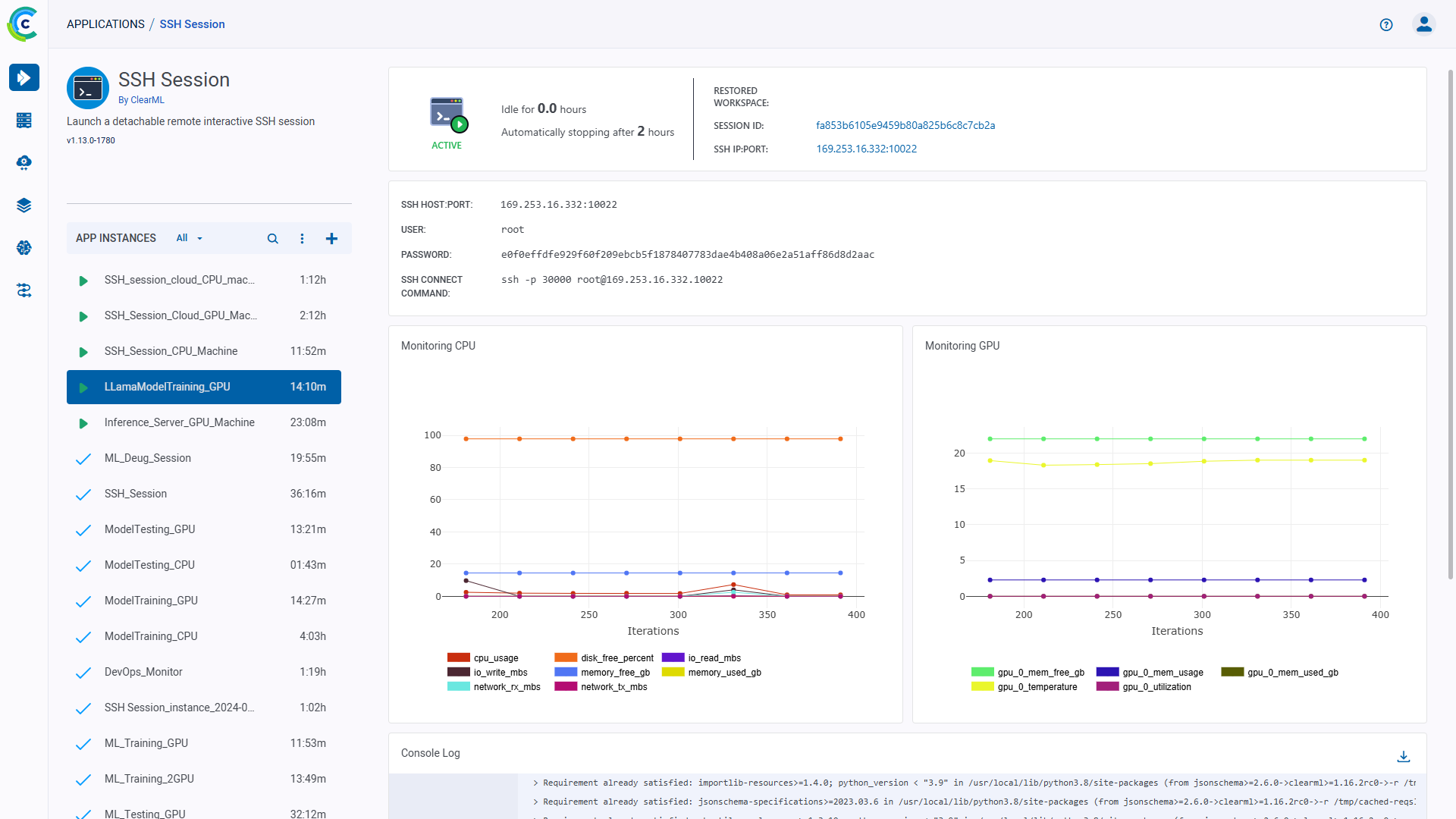The width and height of the screenshot is (1456, 819).
Task: Open the All filter dropdown in App Instances
Action: (188, 238)
